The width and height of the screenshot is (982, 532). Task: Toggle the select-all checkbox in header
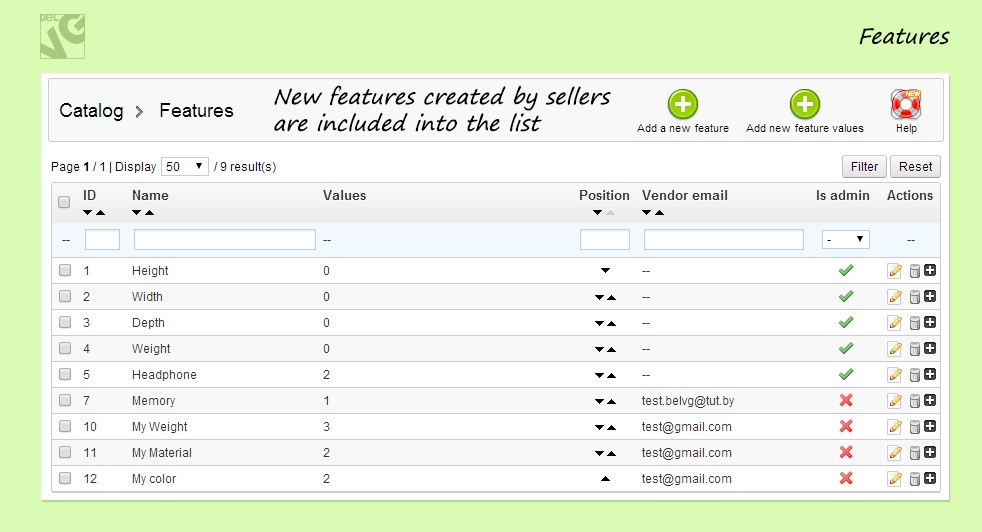coord(65,202)
